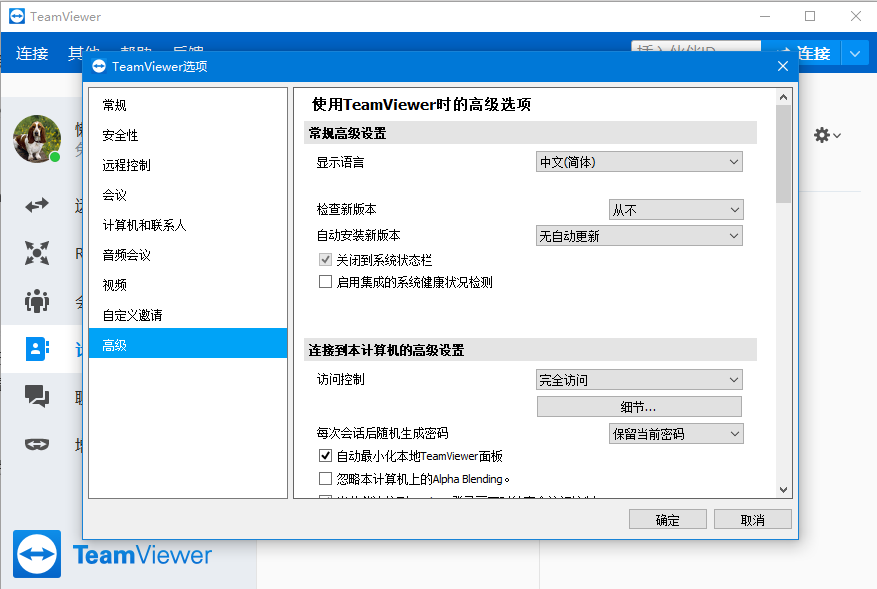This screenshot has width=877, height=589.
Task: Click the 常规高级设置 section header
Action: click(530, 133)
